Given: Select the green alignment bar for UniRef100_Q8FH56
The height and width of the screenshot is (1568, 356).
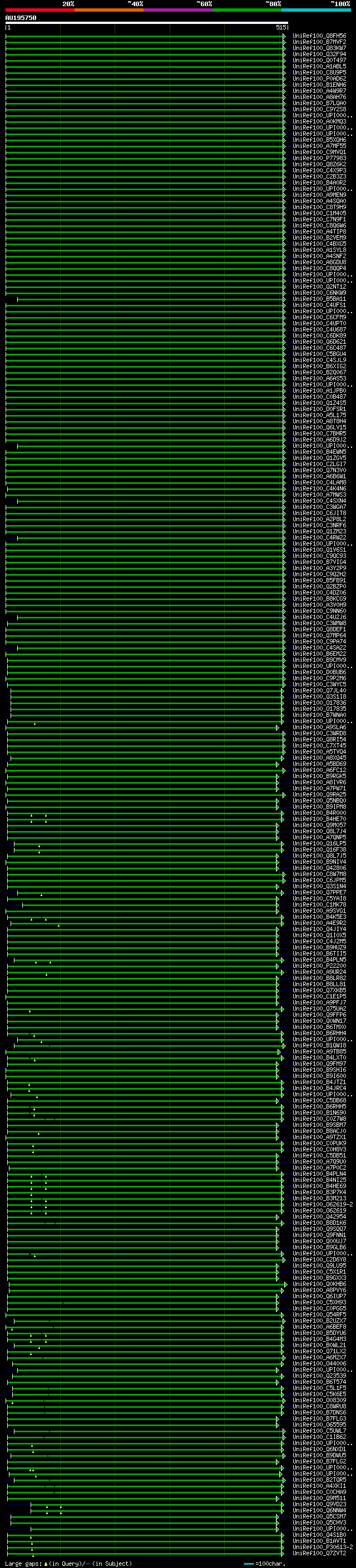Looking at the screenshot, I should tap(145, 36).
